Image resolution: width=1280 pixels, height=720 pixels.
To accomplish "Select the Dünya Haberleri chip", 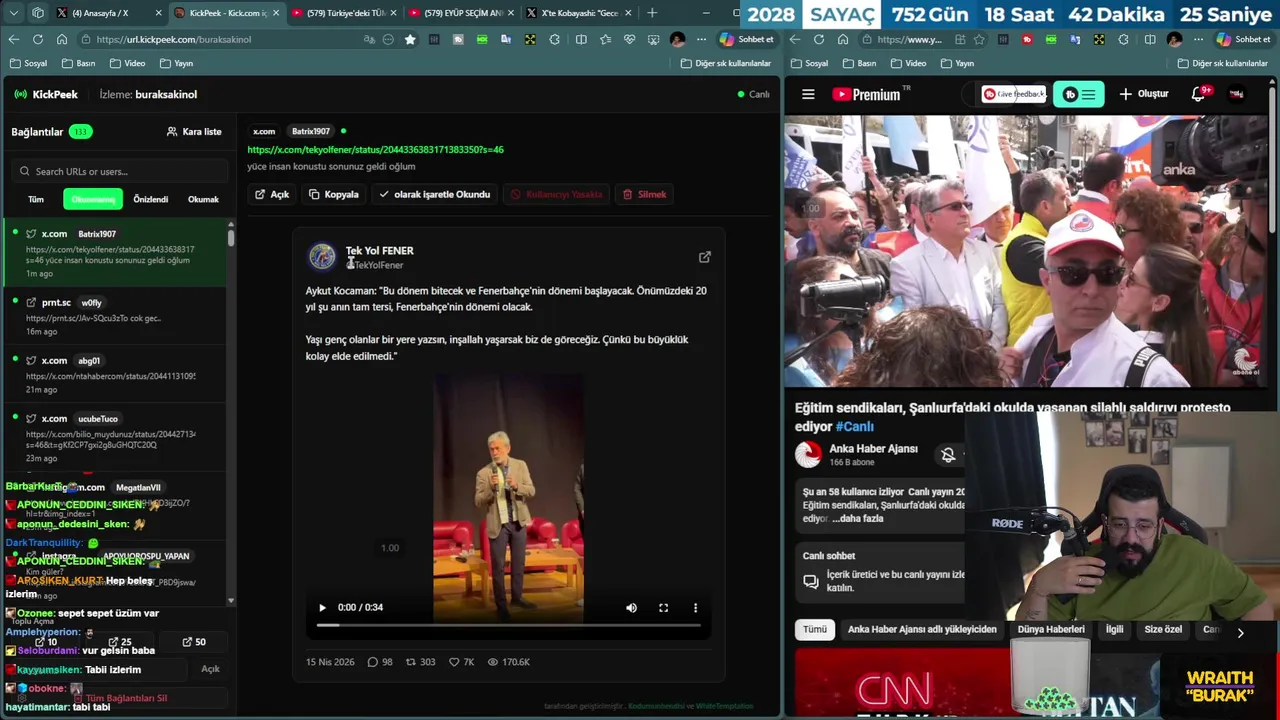I will coord(1051,629).
